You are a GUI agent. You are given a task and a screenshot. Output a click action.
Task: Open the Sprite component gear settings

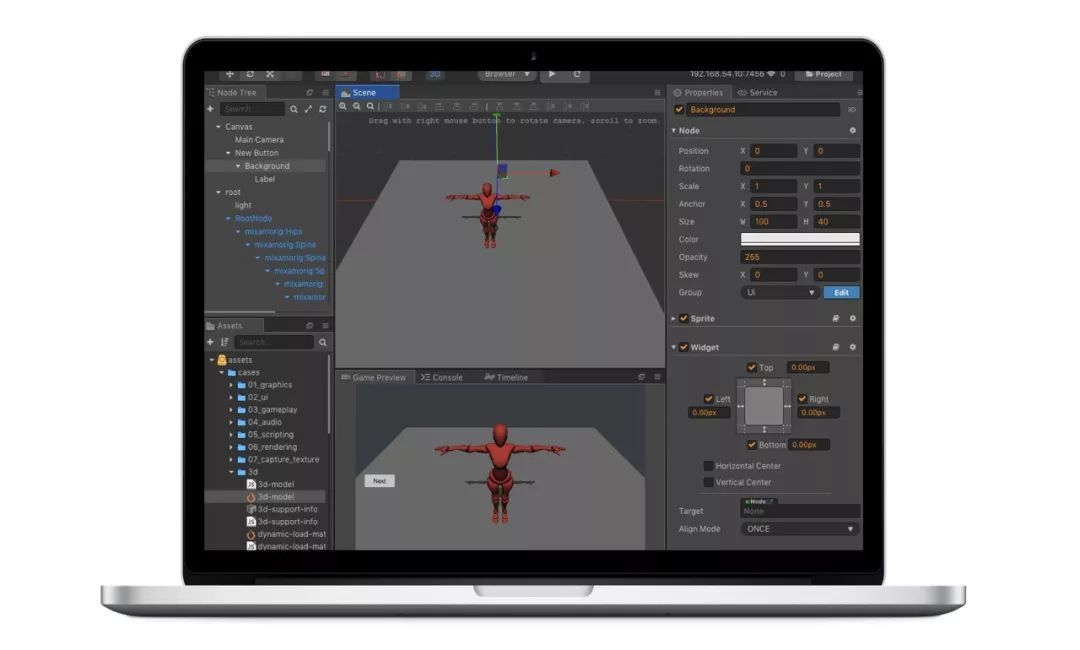point(853,319)
